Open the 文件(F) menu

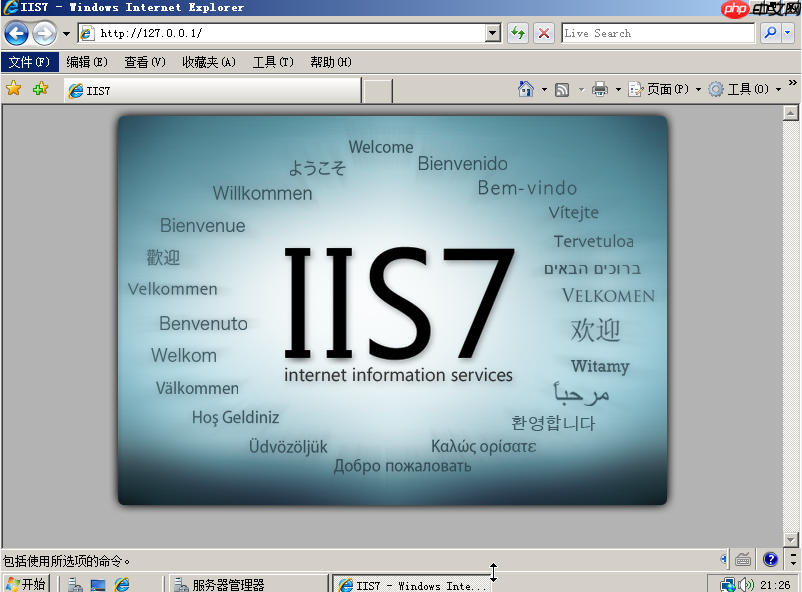(27, 61)
